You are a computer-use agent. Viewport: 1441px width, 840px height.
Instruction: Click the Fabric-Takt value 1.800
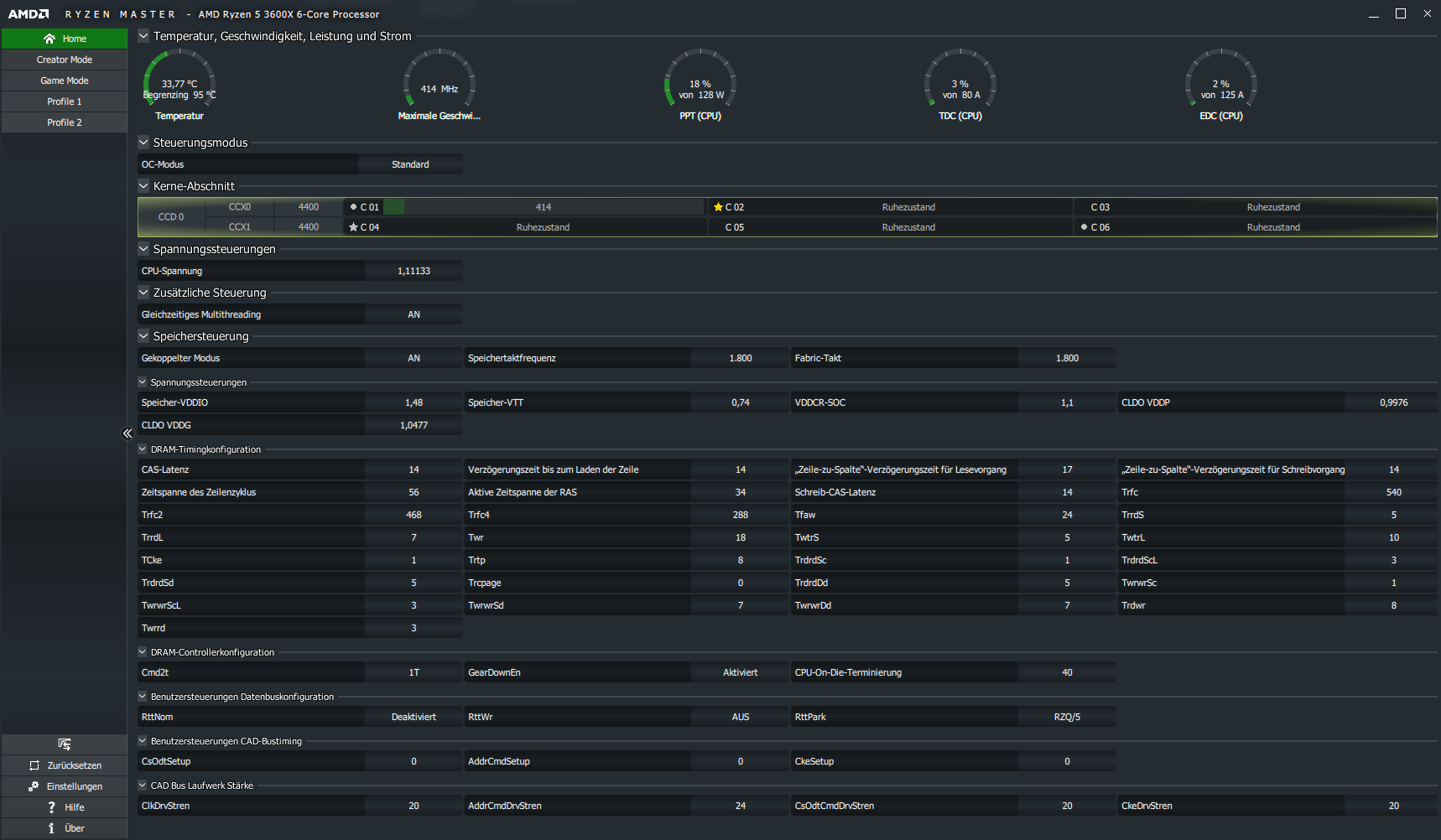tap(1067, 358)
